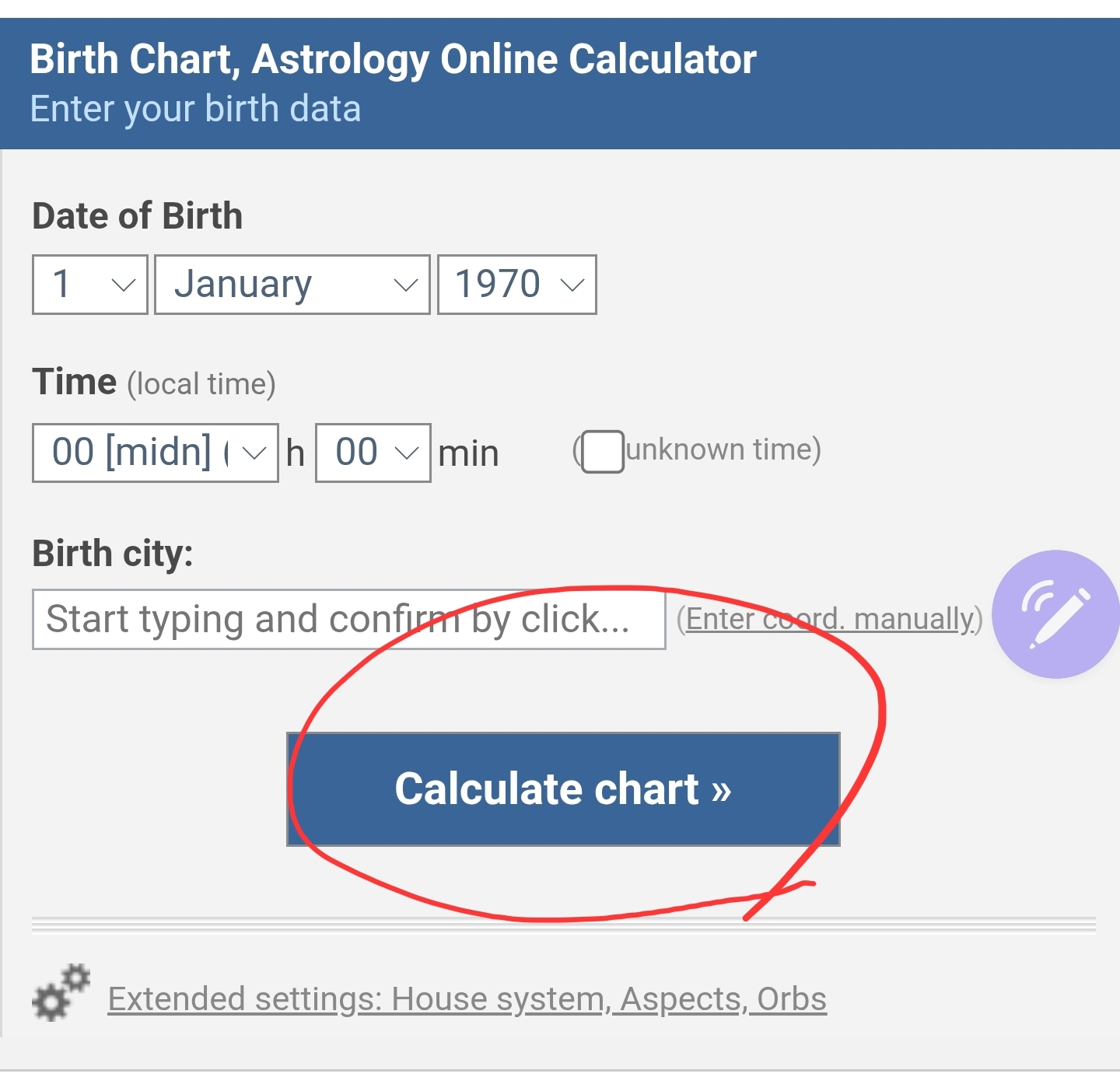Open Extended settings: House system, Aspects, Orbs
The height and width of the screenshot is (1084, 1120).
point(467,999)
